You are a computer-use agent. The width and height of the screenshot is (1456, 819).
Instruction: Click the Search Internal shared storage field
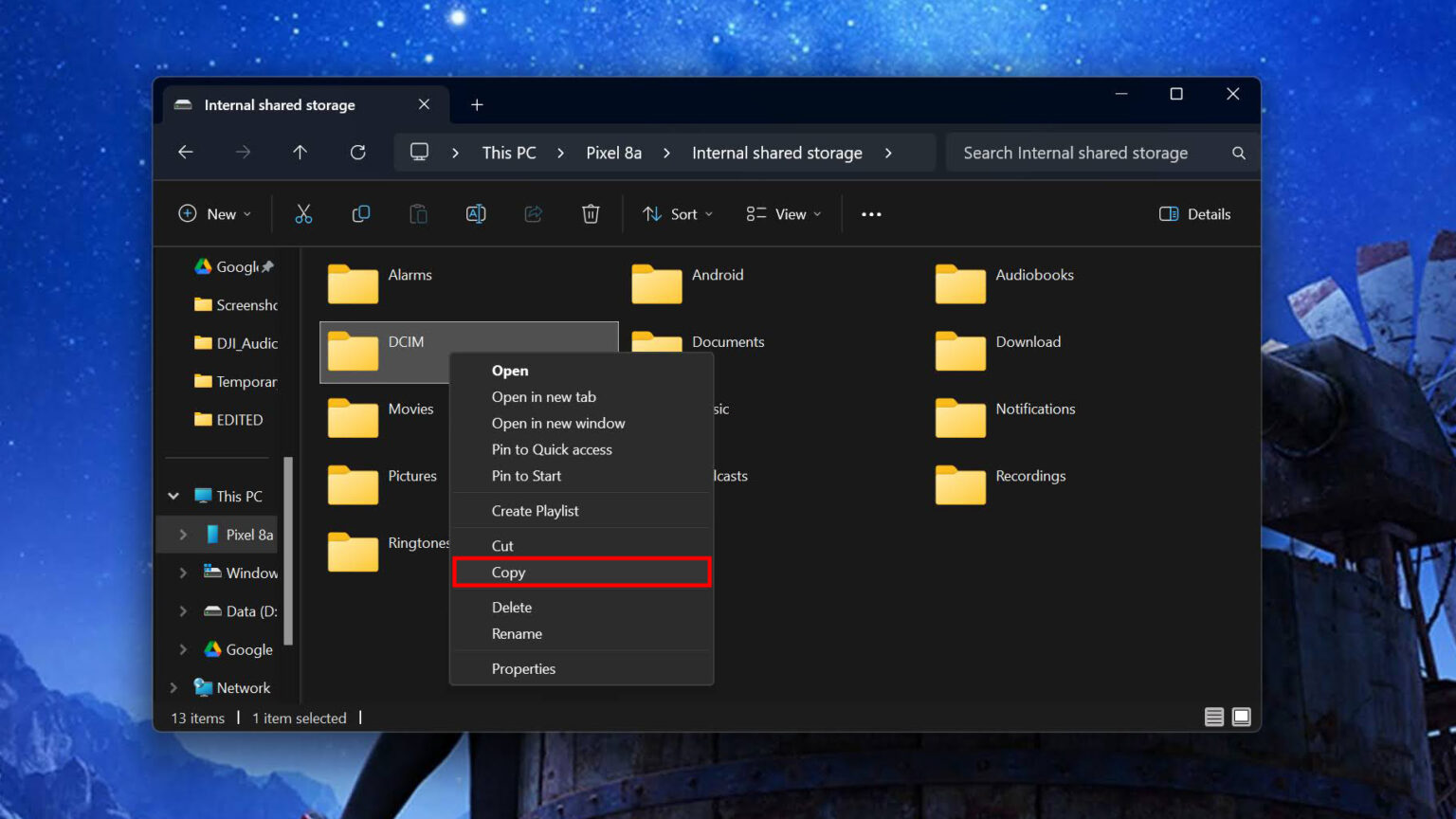coord(1076,152)
